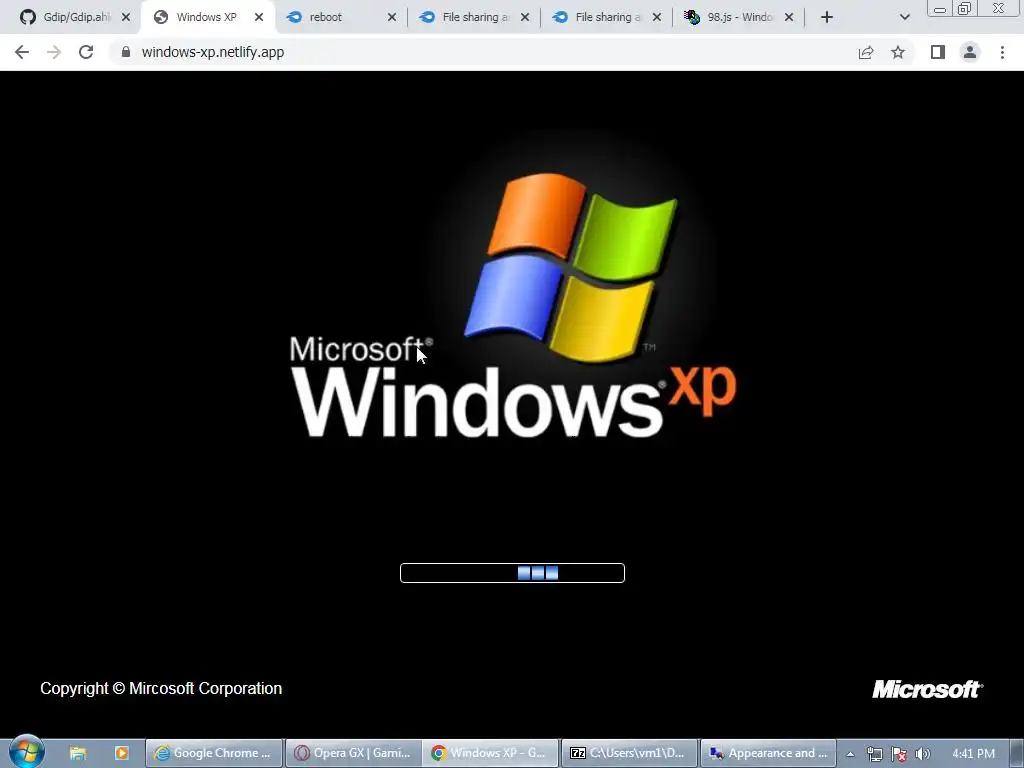Open Windows Explorer from the taskbar
The image size is (1024, 768).
pyautogui.click(x=78, y=753)
